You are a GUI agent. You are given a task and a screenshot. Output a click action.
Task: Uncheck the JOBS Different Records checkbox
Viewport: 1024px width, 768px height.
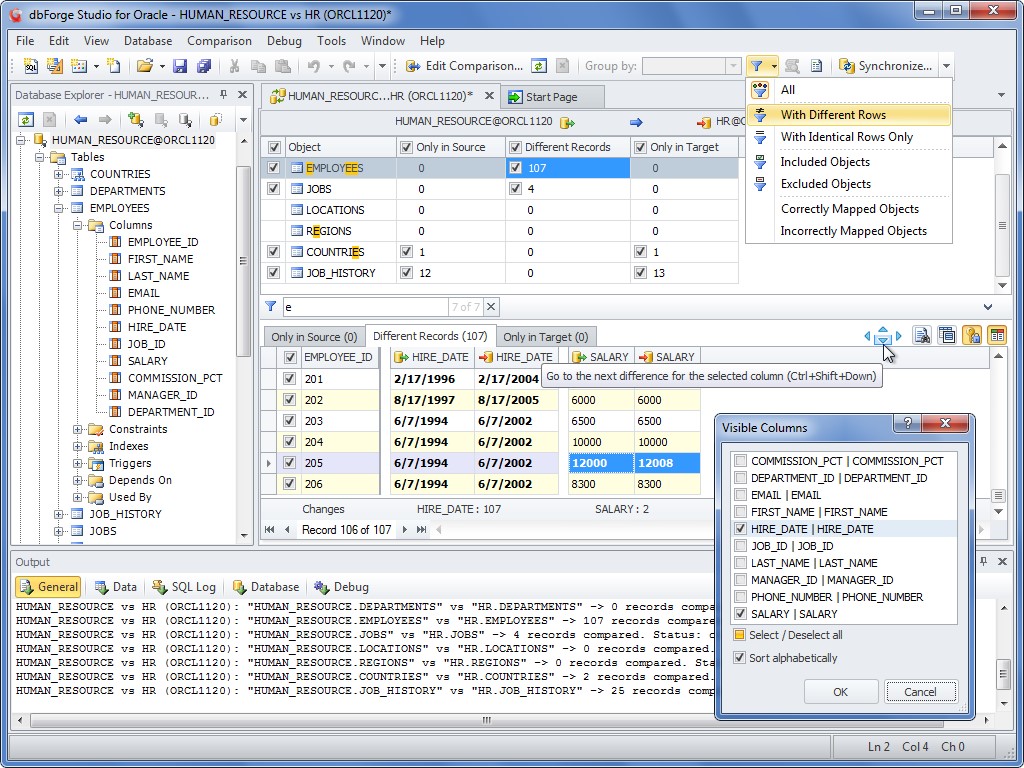515,189
